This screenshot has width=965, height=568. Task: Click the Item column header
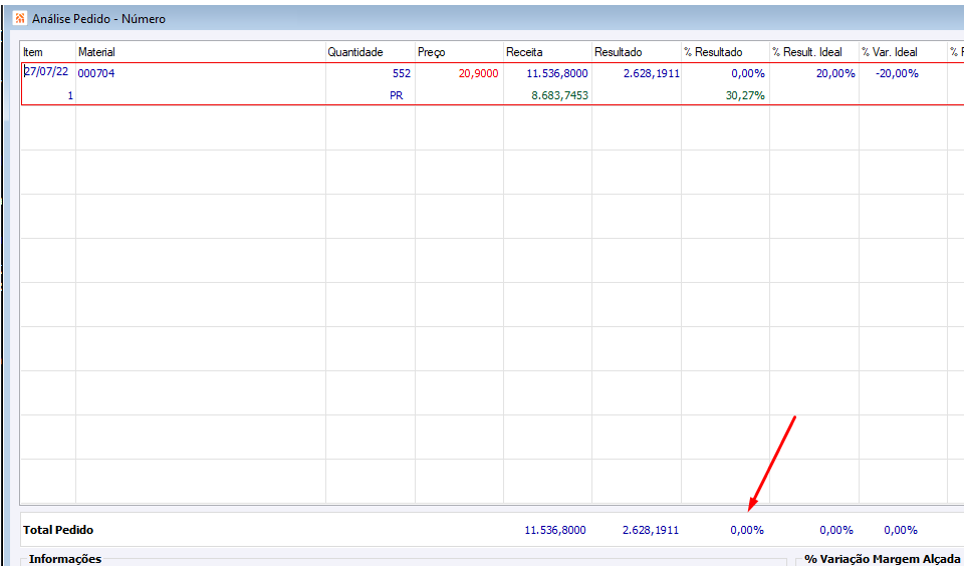(33, 52)
